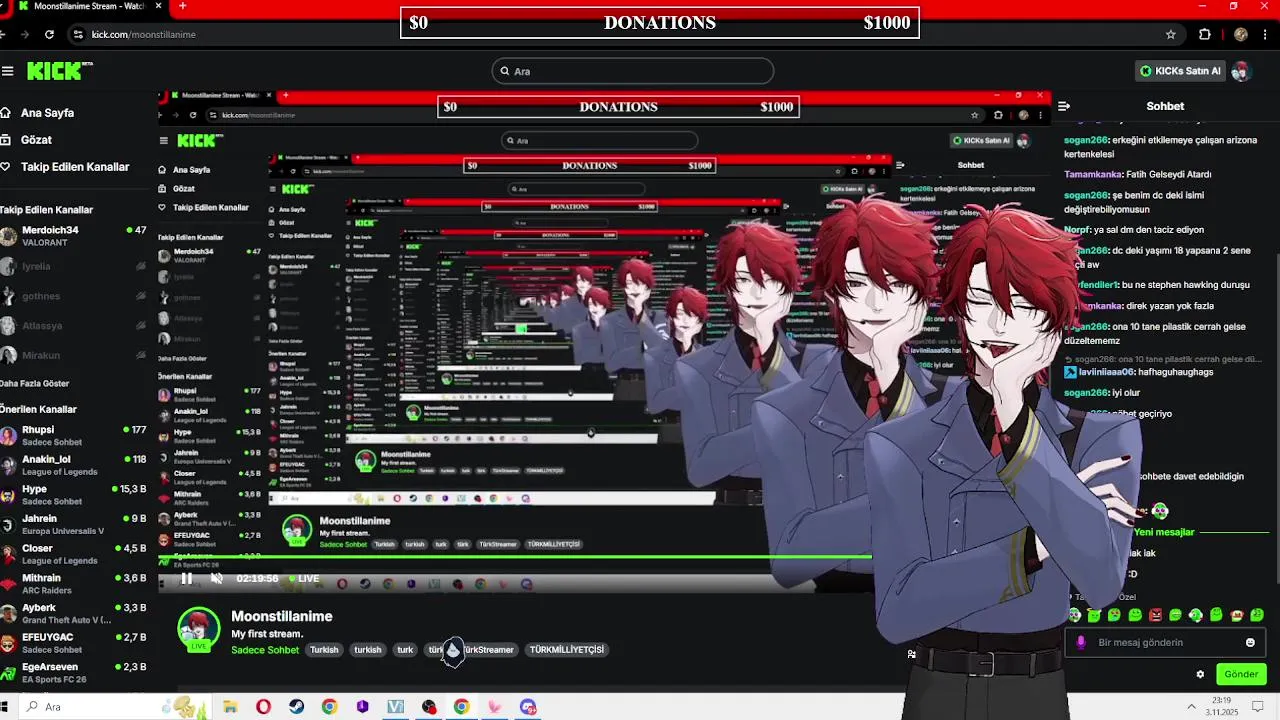
Task: Open the Anakin_lol recommended channel
Action: tap(74, 465)
